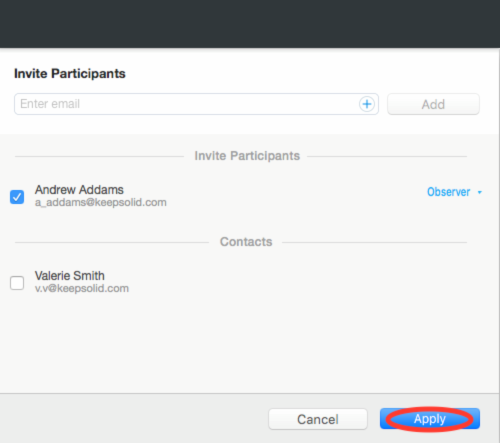Click the dark header bar above dialog
This screenshot has width=500, height=443.
250,24
